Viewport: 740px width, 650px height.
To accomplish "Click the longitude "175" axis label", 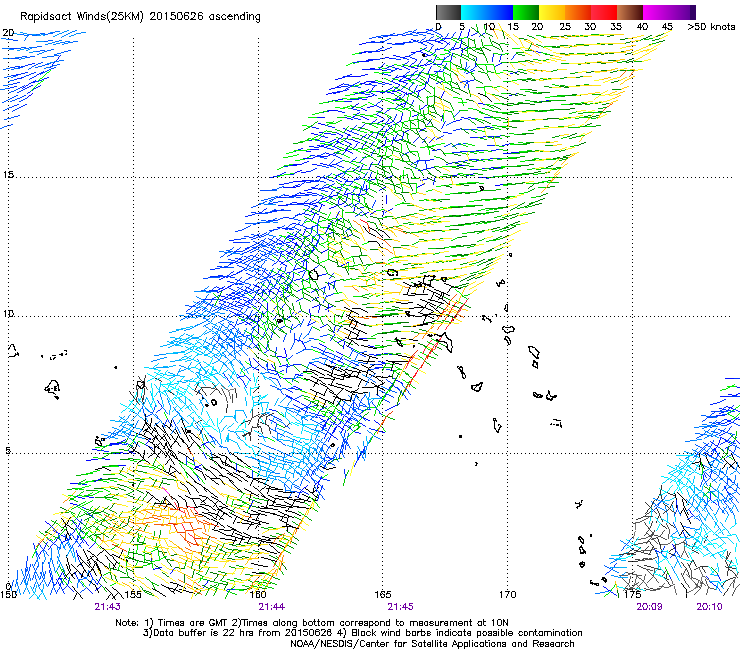I will coord(633,594).
